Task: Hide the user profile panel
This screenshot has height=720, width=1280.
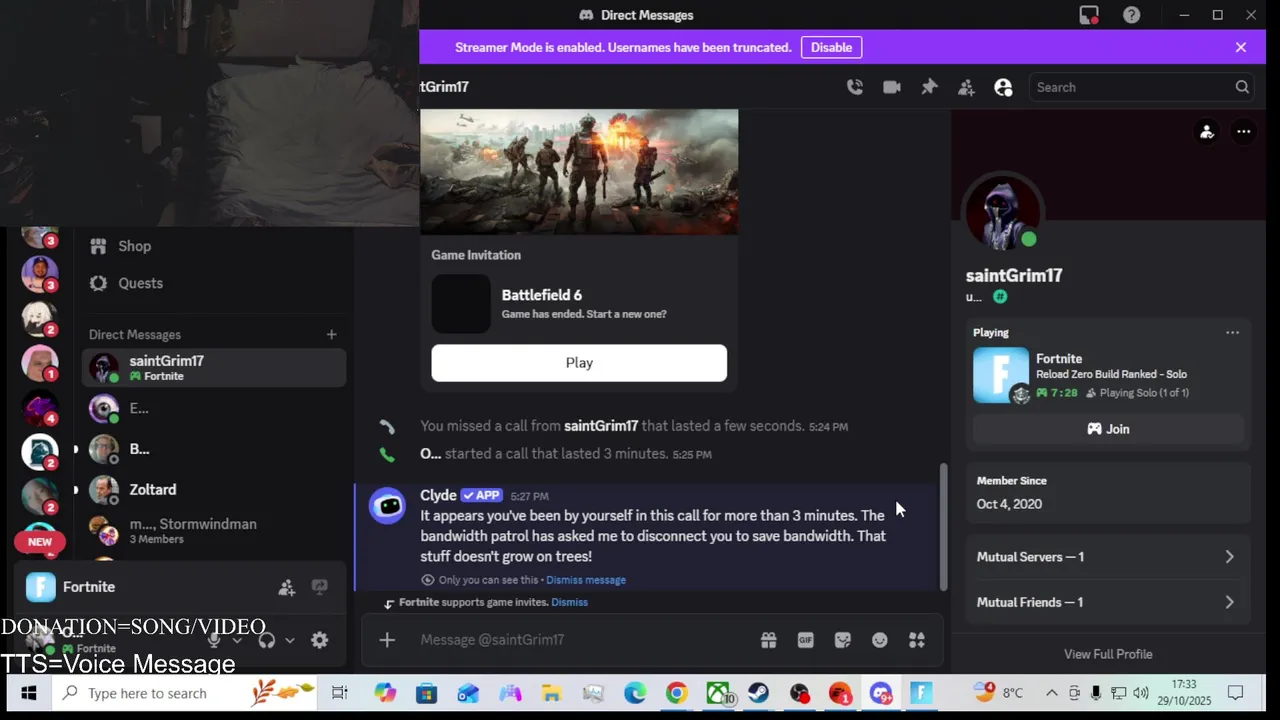Action: pos(1003,87)
